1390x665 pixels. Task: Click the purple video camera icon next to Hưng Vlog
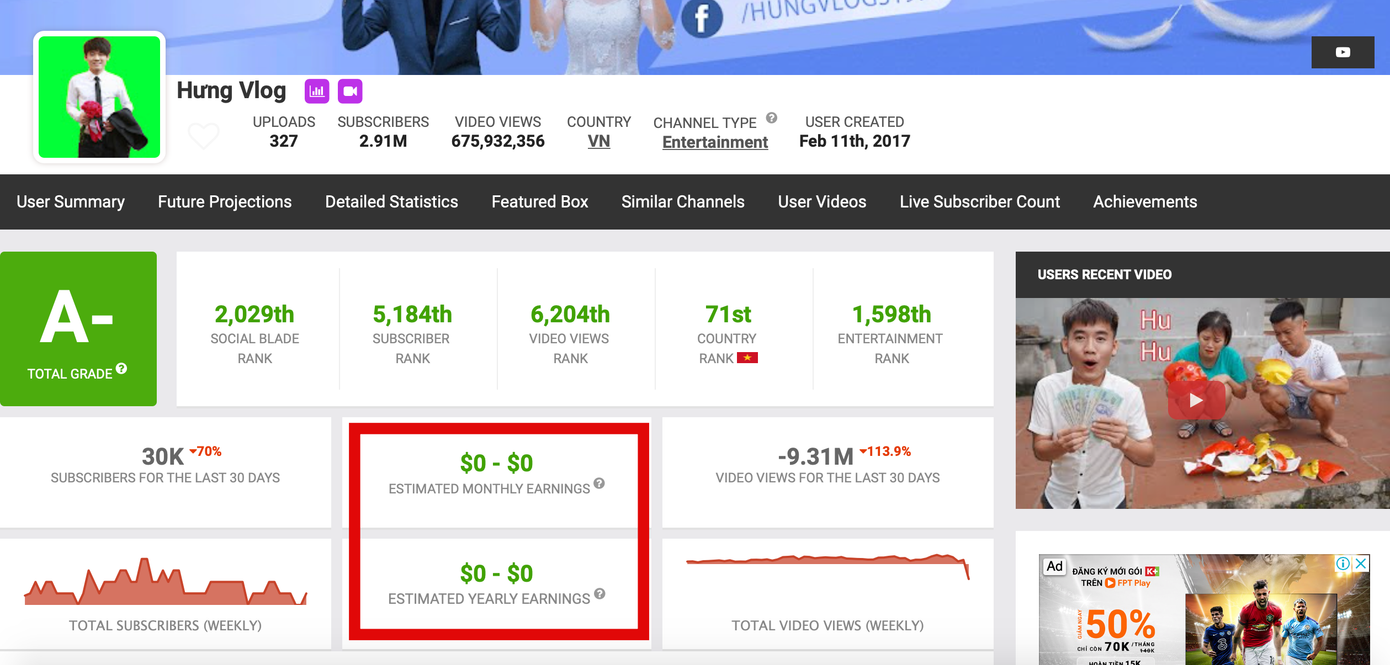[350, 90]
